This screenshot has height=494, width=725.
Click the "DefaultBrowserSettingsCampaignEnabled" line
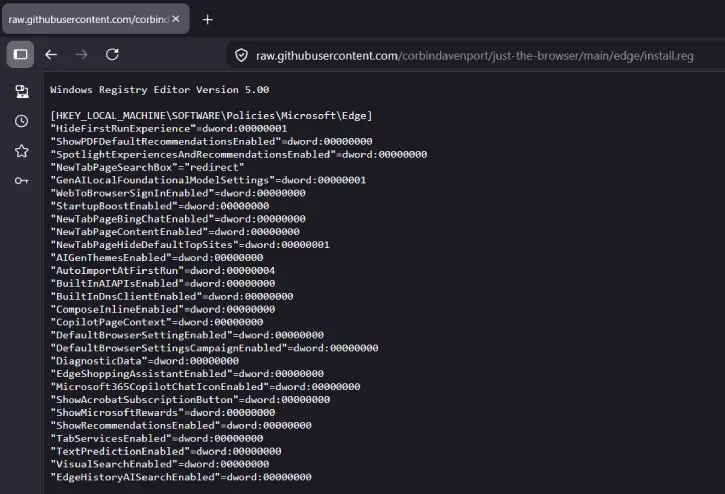(x=215, y=348)
